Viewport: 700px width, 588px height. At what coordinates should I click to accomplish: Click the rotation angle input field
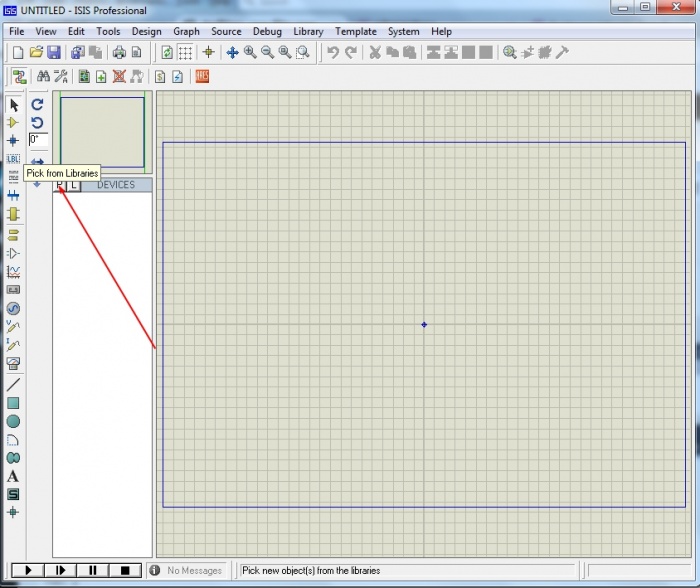[x=37, y=140]
